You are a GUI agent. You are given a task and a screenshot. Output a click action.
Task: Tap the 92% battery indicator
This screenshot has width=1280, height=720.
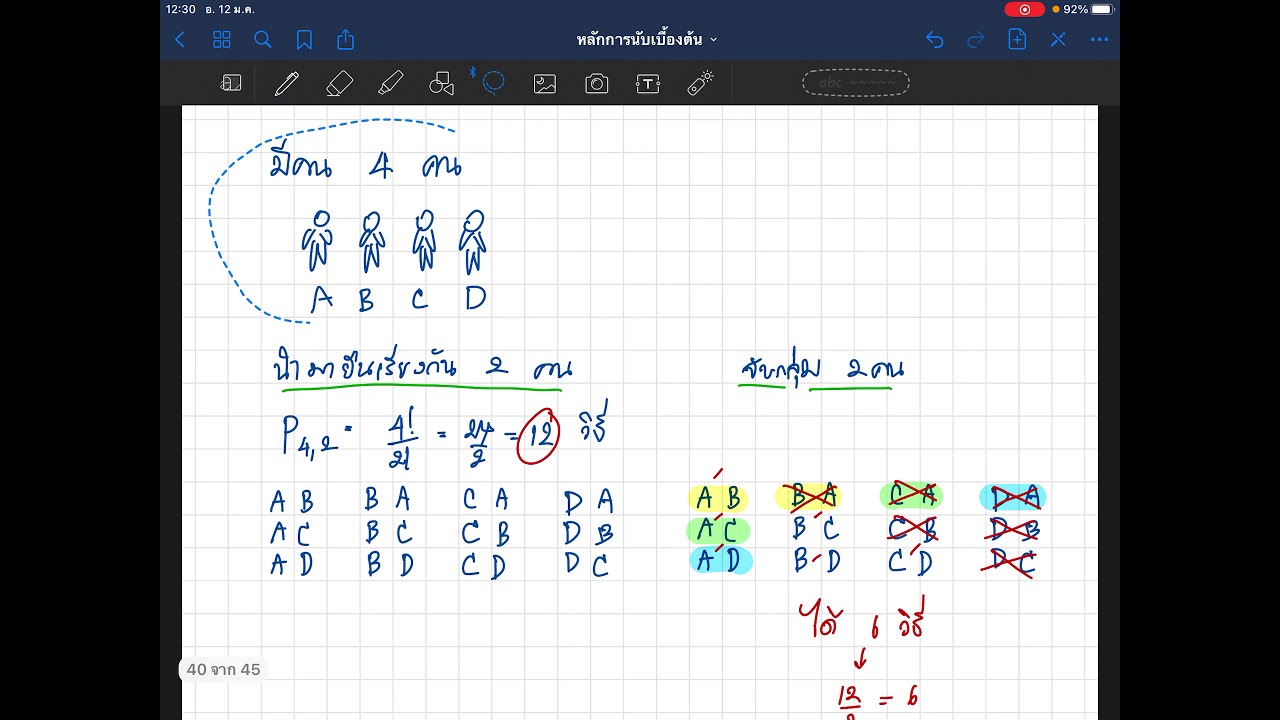(x=1088, y=9)
